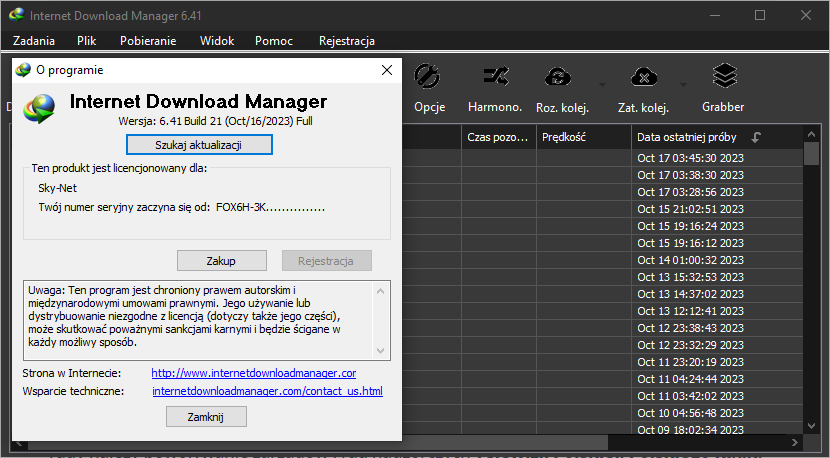Select row dated Oct 11 03:42:02 2023
830x458 pixels.
click(690, 396)
